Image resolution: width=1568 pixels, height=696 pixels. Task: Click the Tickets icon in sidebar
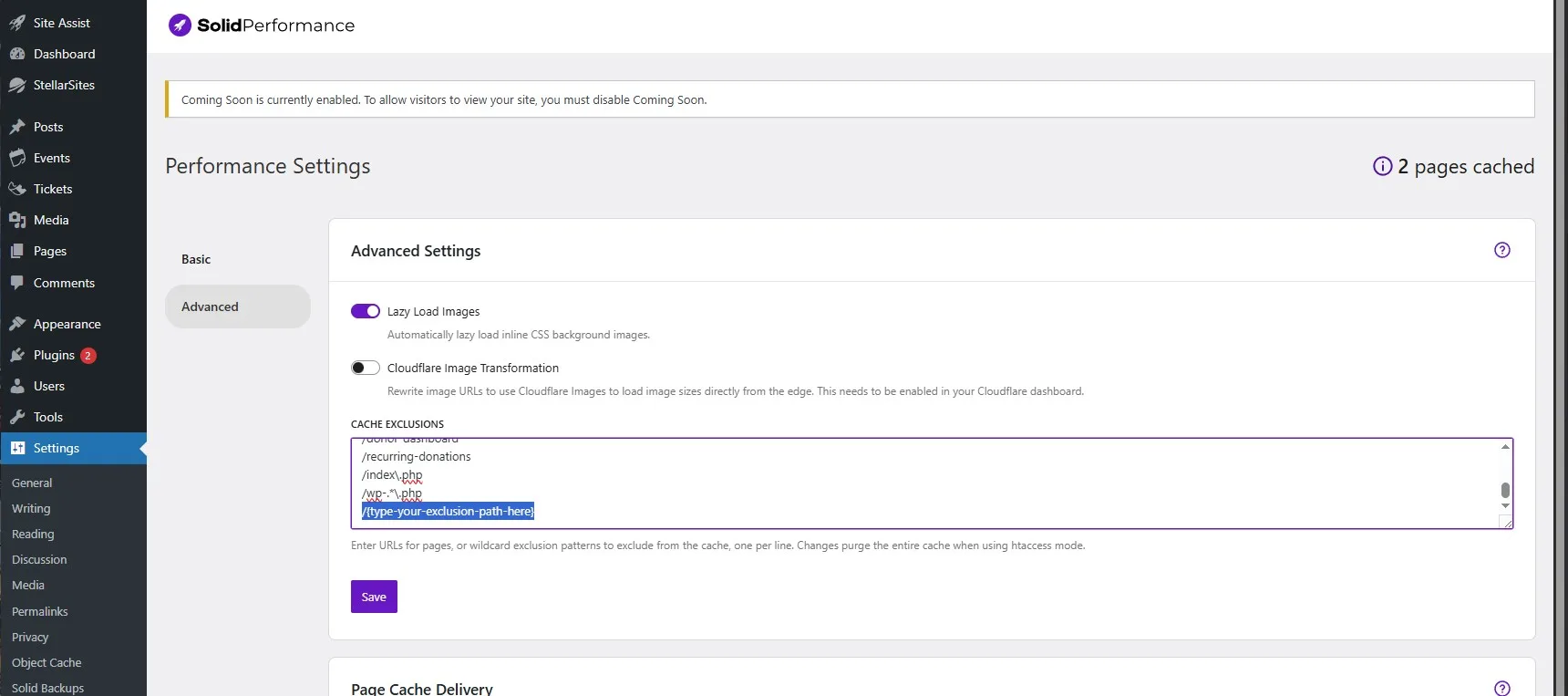tap(17, 189)
